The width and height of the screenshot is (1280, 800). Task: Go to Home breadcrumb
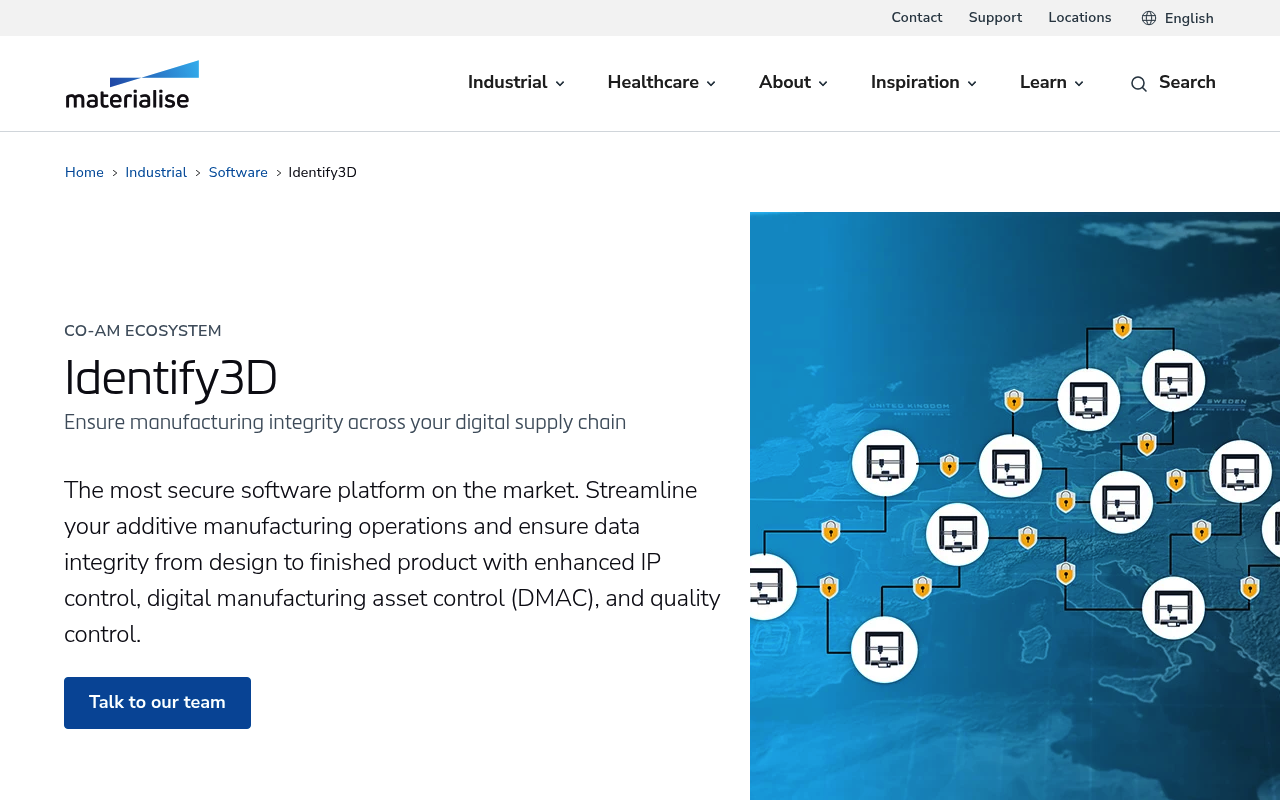(84, 172)
